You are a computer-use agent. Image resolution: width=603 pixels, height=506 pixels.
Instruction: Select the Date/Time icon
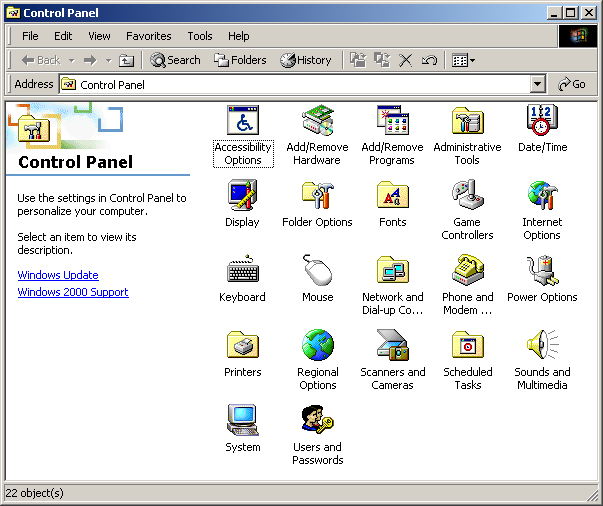pyautogui.click(x=542, y=120)
